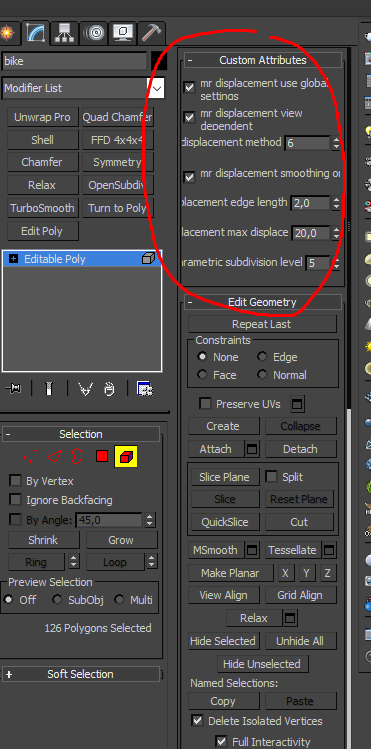This screenshot has width=371, height=749.
Task: Select Border sub-object level
Action: (76, 457)
